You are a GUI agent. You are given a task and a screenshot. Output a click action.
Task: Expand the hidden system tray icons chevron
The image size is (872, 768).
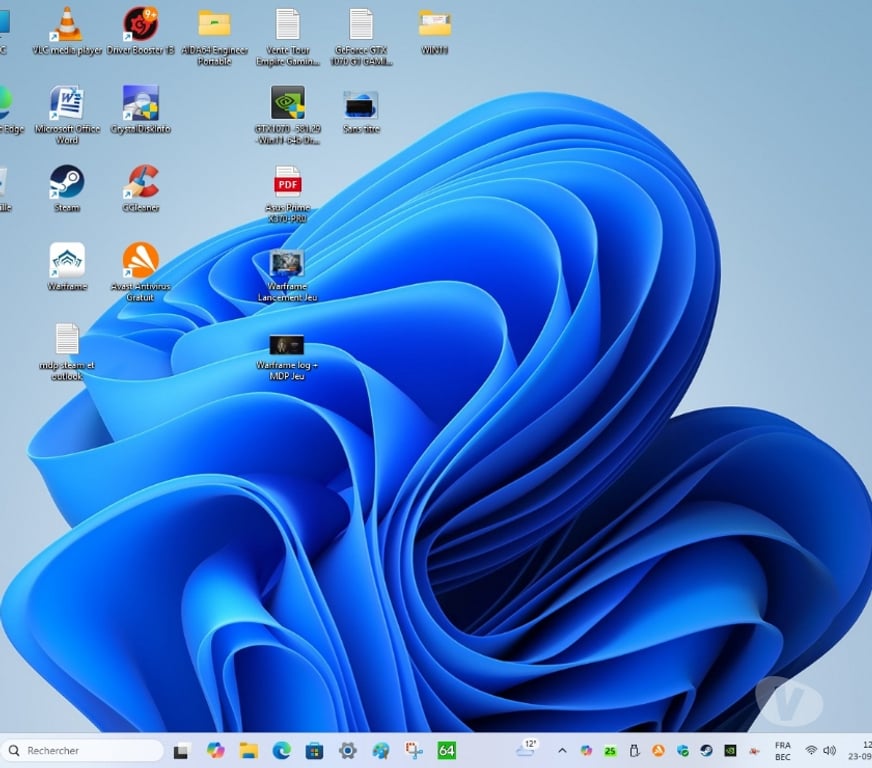coord(562,750)
